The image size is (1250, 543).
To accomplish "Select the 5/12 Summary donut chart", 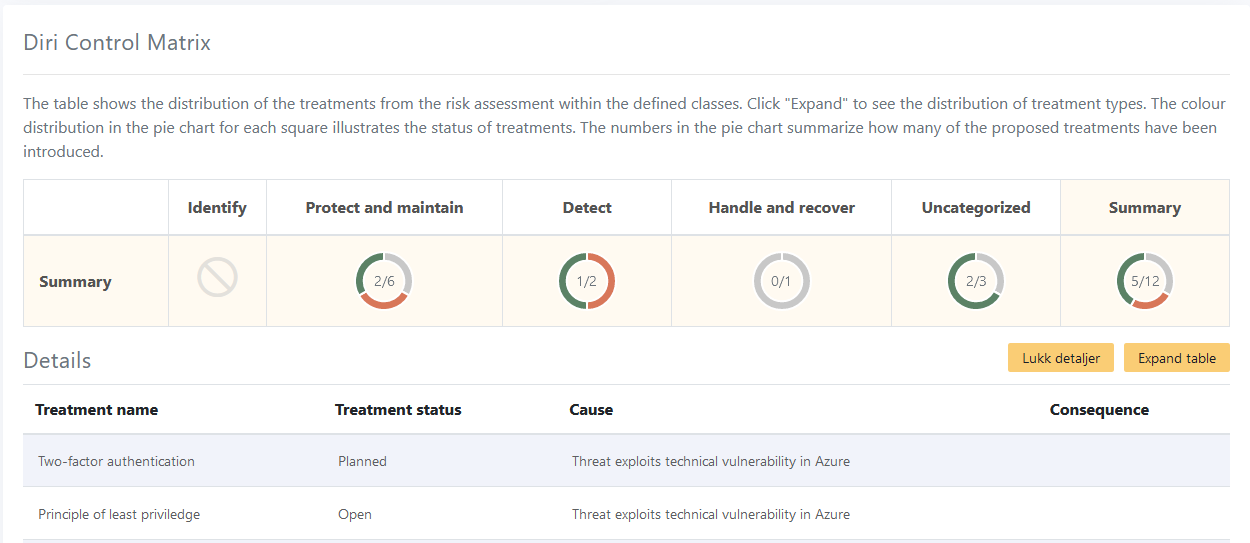I will 1145,281.
